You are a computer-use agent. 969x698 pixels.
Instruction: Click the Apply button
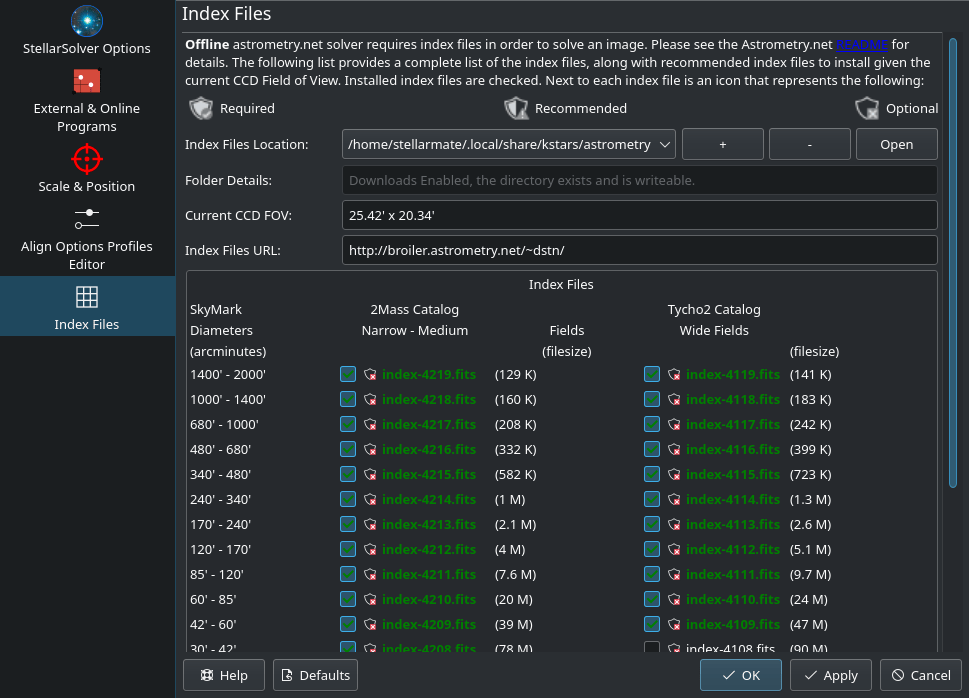pos(831,675)
